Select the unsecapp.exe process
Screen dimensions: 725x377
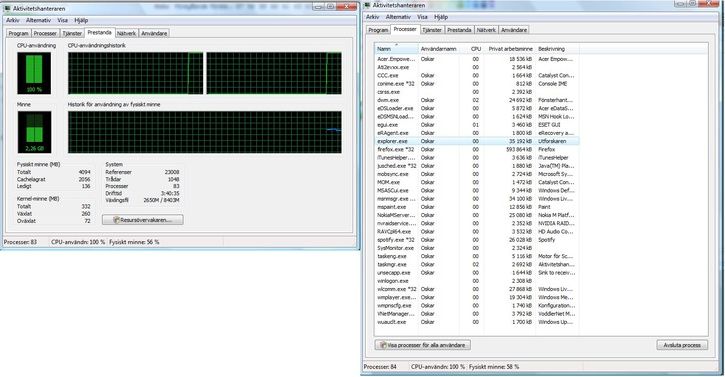477,272
